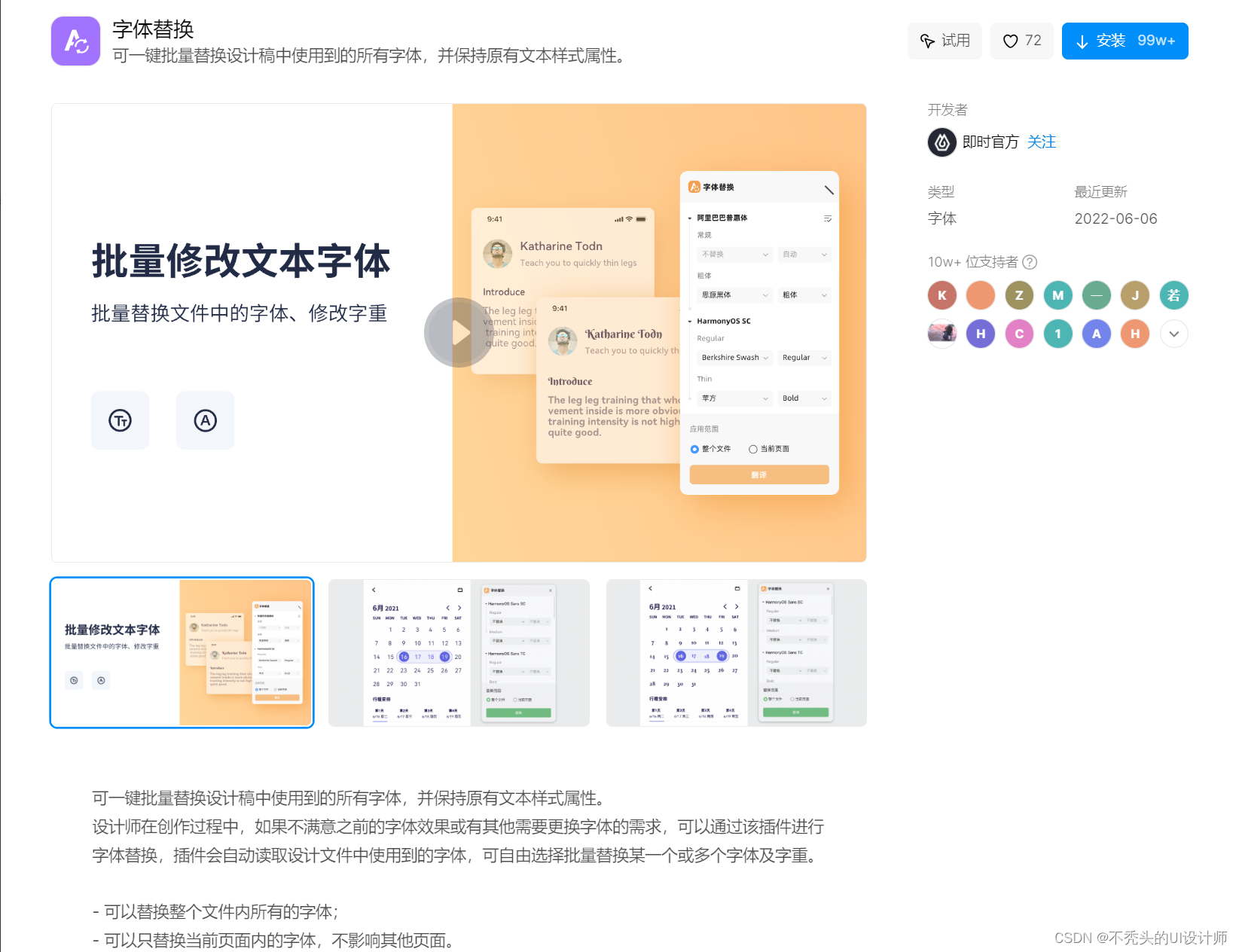This screenshot has height=952, width=1239.
Task: Open the orange H supporter avatar
Action: pyautogui.click(x=1135, y=334)
